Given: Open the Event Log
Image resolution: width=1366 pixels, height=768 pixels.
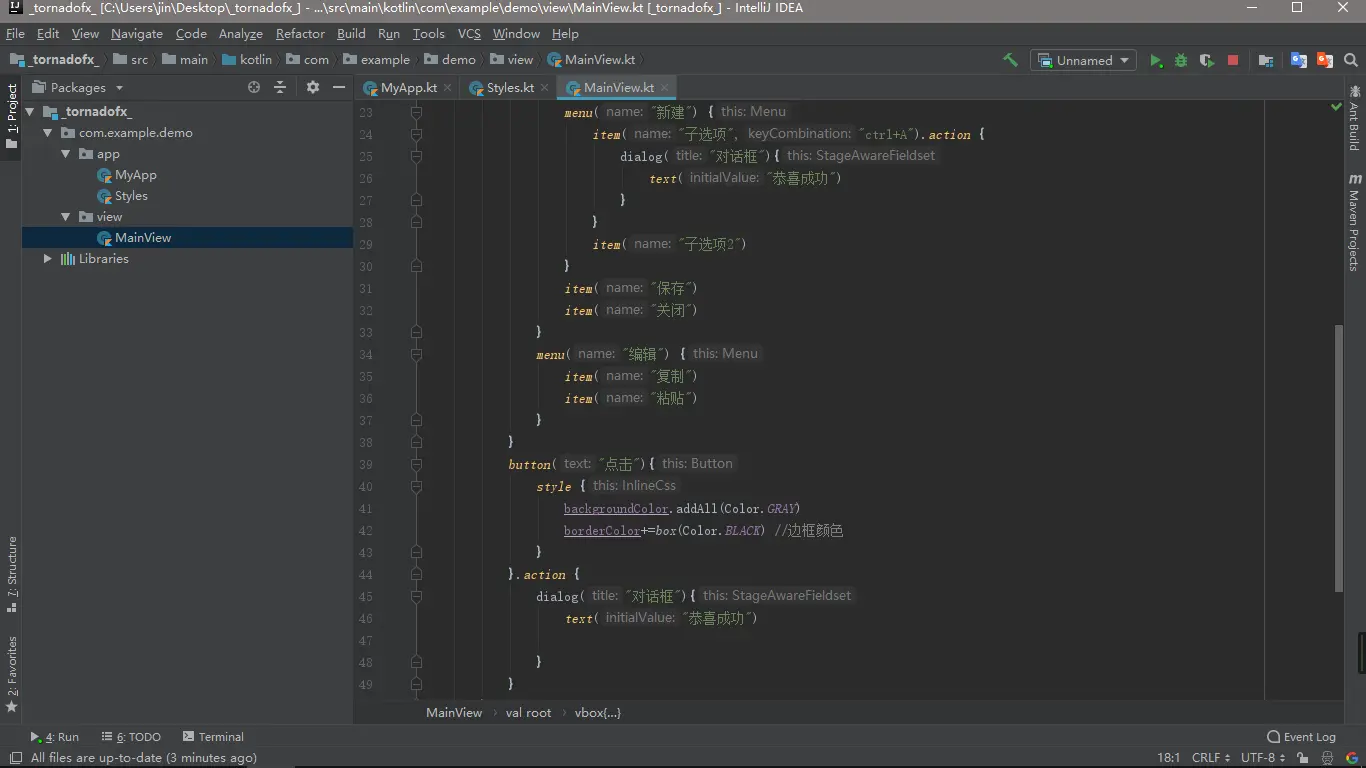Looking at the screenshot, I should pos(1301,737).
